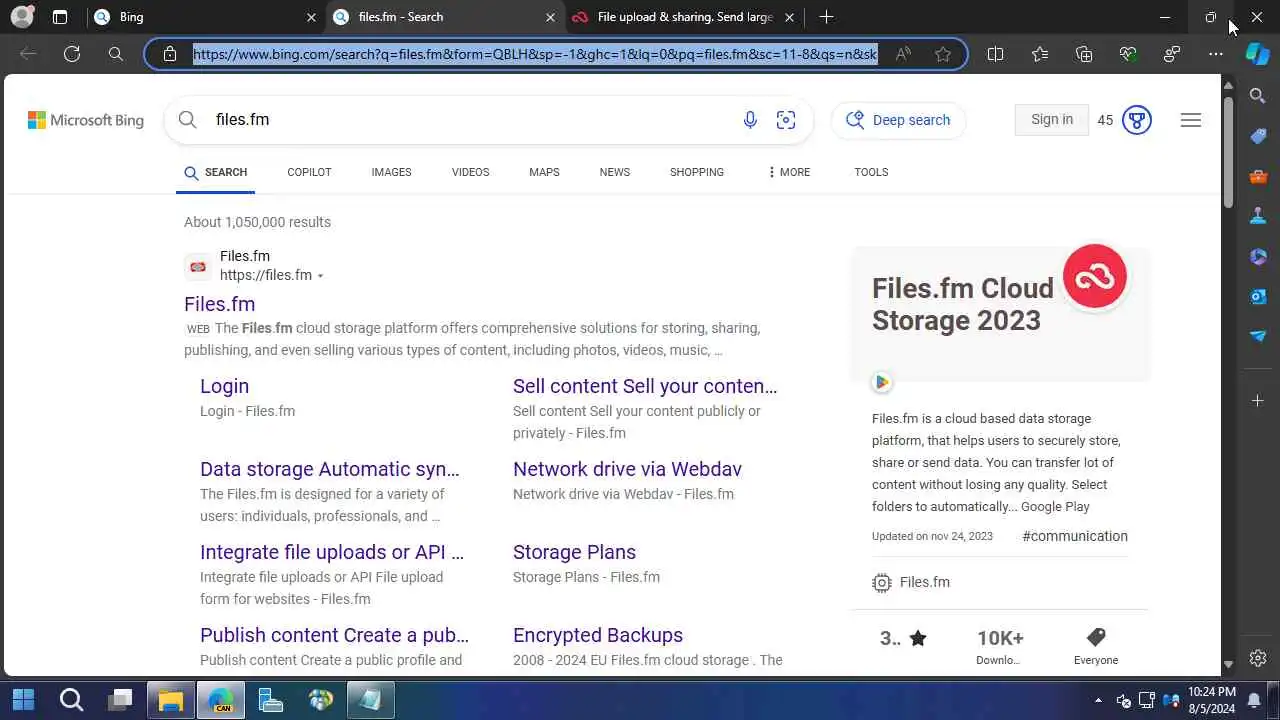1280x720 pixels.
Task: Open the Login sitelink
Action: [x=224, y=386]
